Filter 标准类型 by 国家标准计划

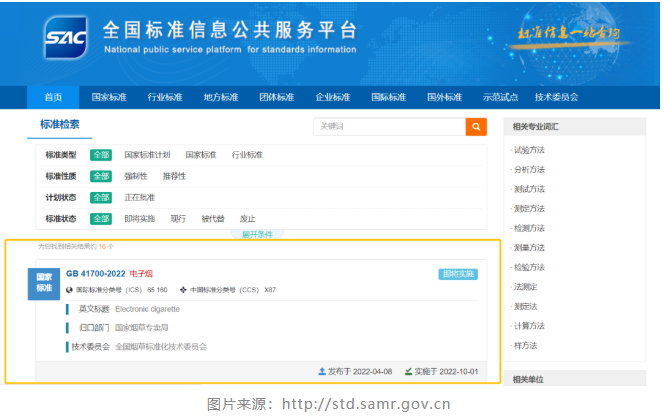[147, 155]
